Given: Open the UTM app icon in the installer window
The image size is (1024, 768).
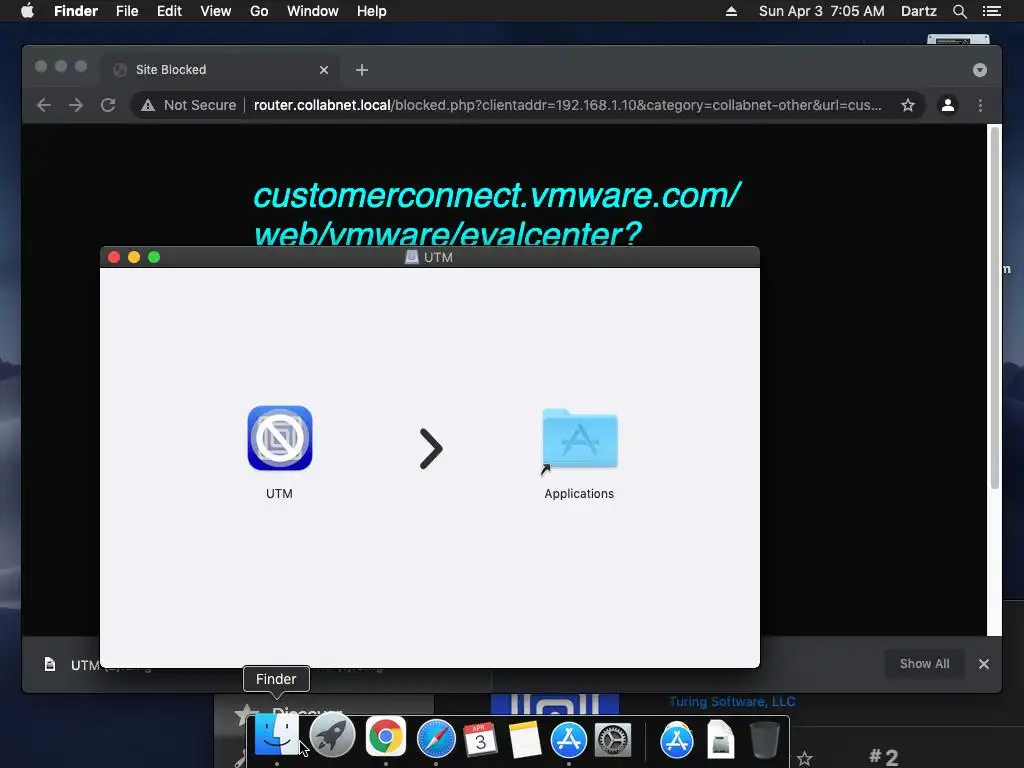Looking at the screenshot, I should [280, 438].
